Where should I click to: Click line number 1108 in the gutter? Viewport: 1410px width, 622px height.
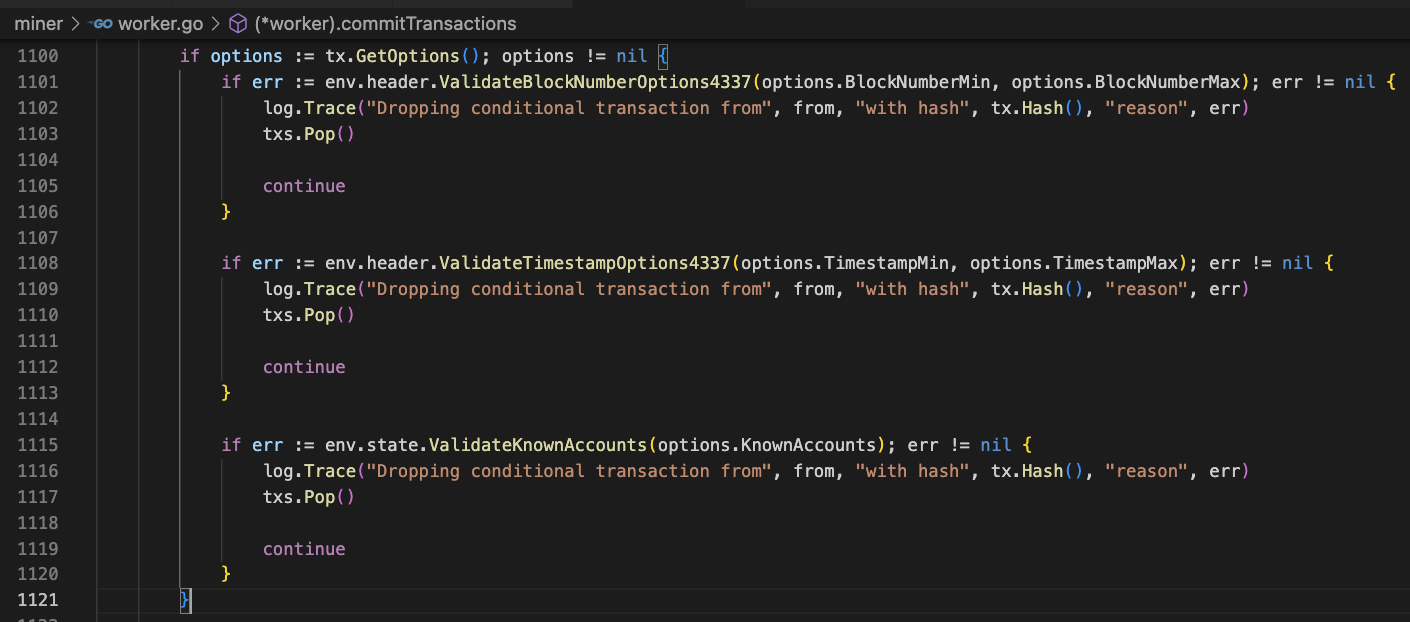coord(38,263)
